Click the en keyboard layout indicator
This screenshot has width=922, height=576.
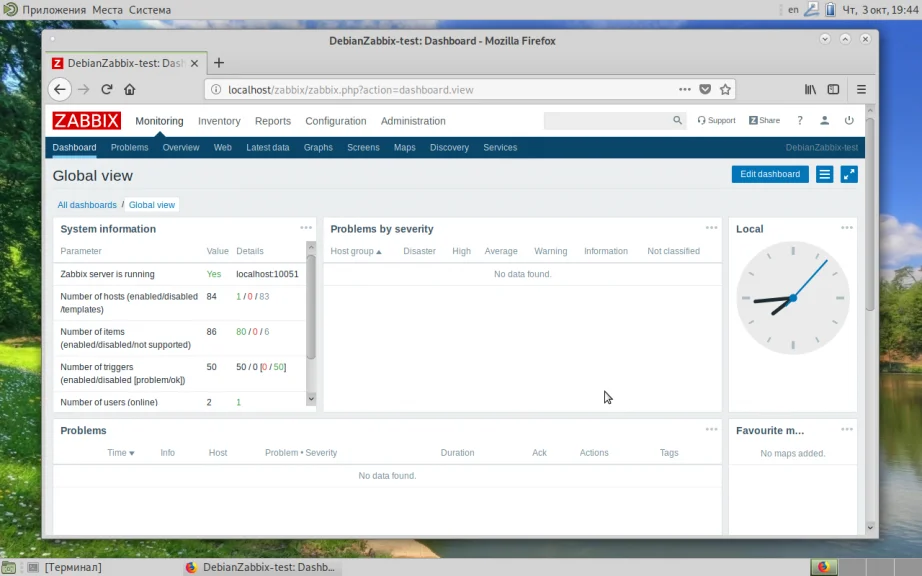[x=793, y=9]
